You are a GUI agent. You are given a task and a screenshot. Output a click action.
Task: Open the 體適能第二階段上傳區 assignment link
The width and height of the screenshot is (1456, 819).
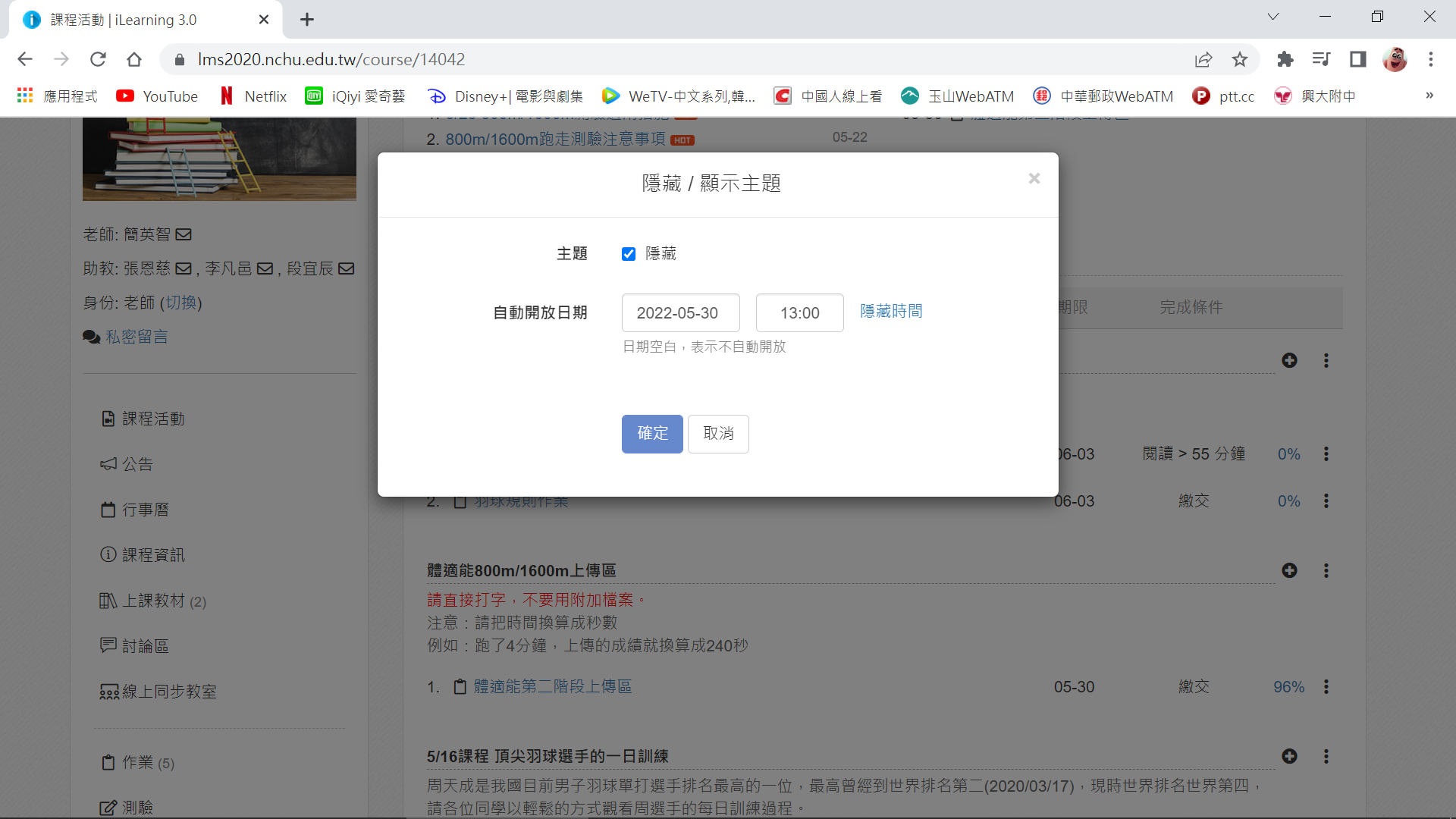pyautogui.click(x=553, y=686)
